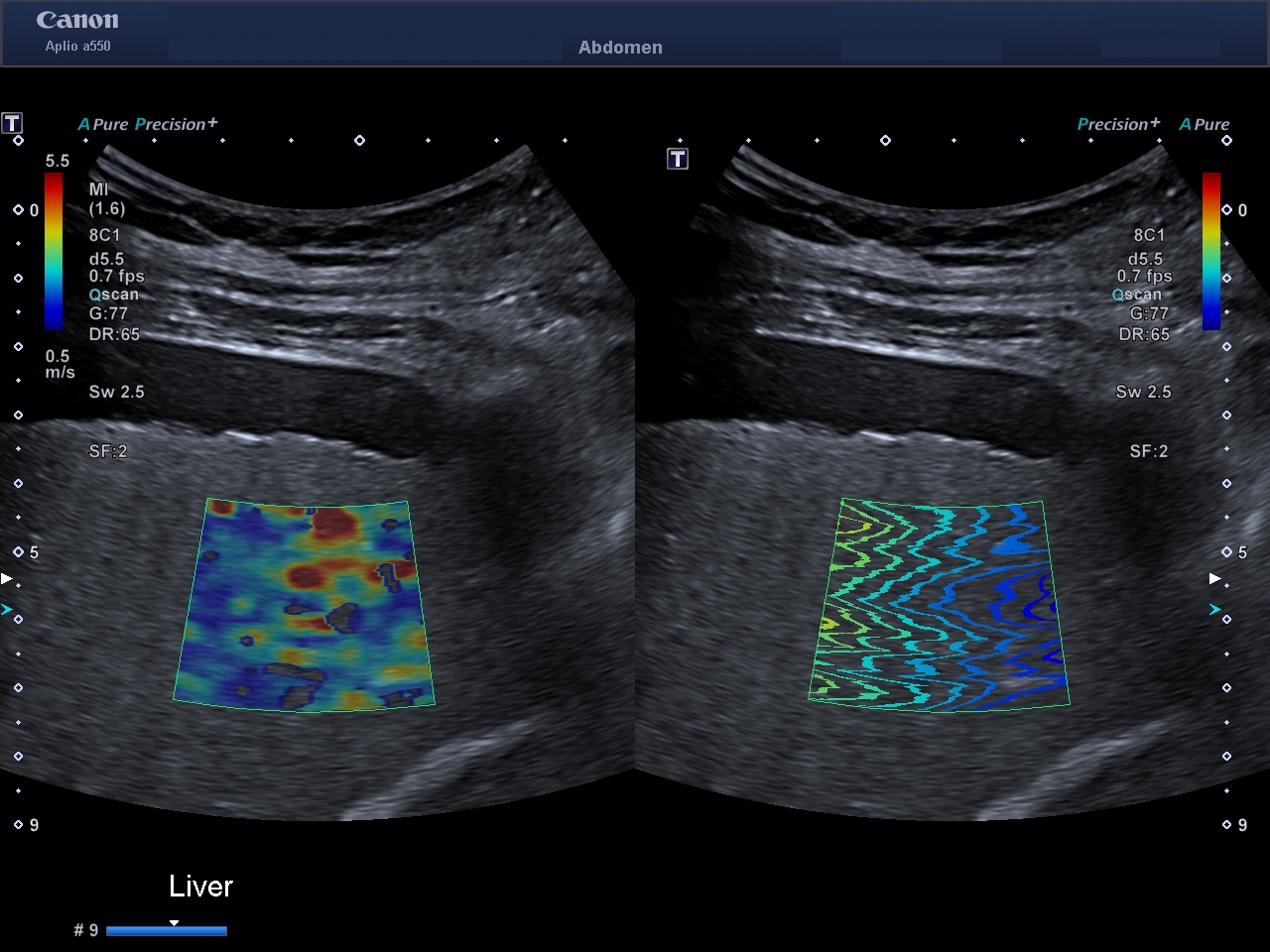Click white focus triangle on propagation image side
This screenshot has height=952, width=1270.
point(1214,578)
